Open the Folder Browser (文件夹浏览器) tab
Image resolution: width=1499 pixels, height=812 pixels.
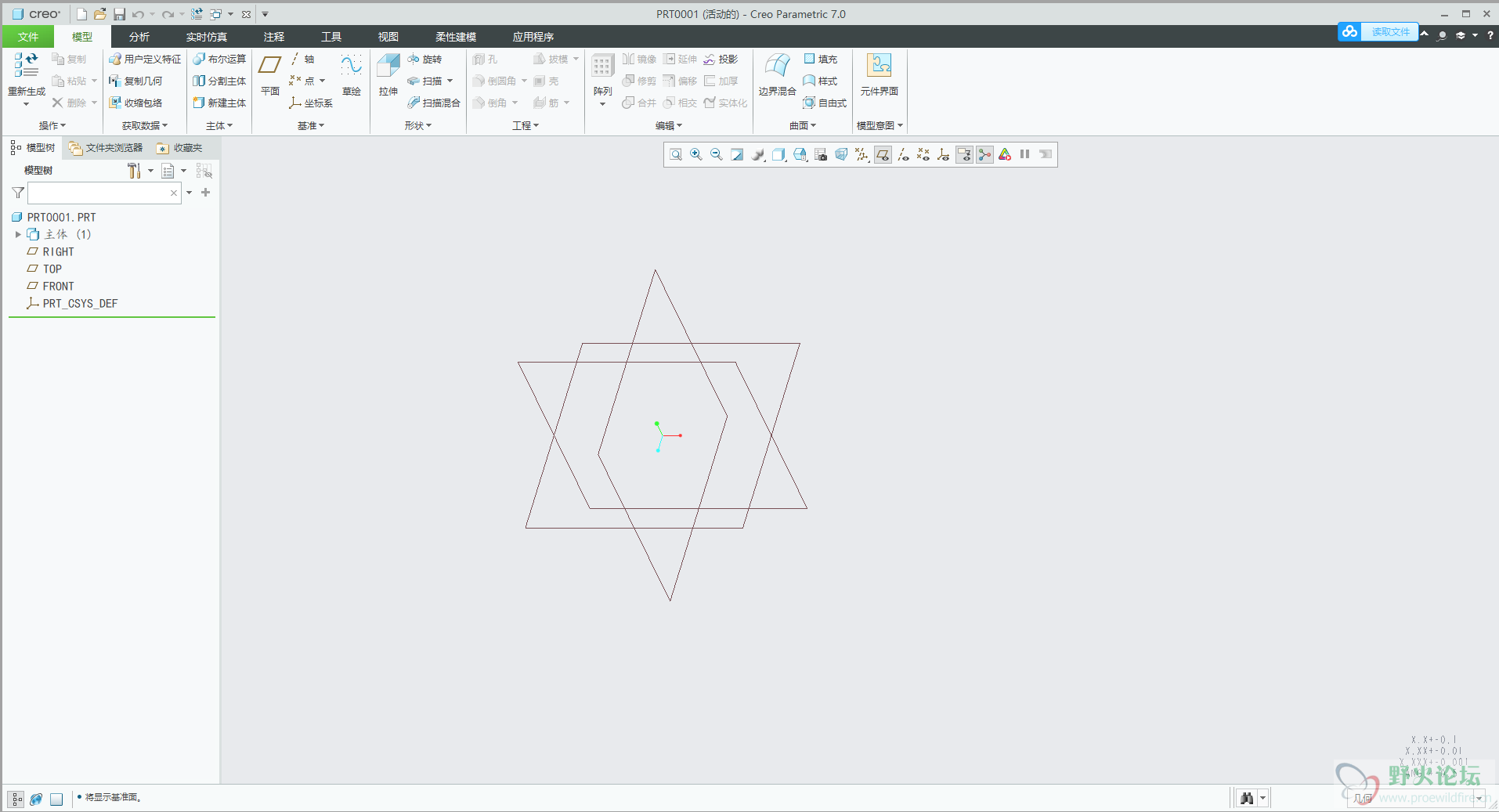(x=106, y=148)
